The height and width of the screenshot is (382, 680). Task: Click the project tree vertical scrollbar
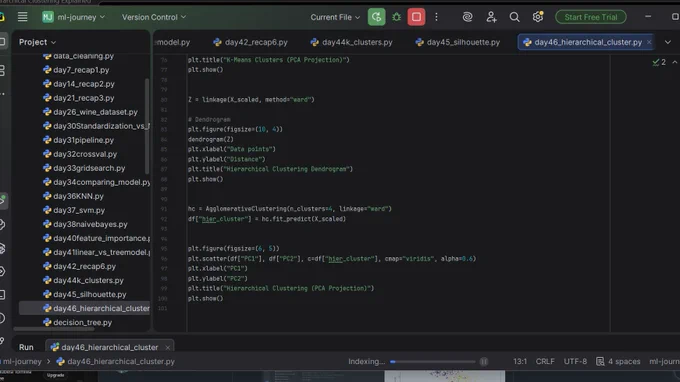coord(147,126)
